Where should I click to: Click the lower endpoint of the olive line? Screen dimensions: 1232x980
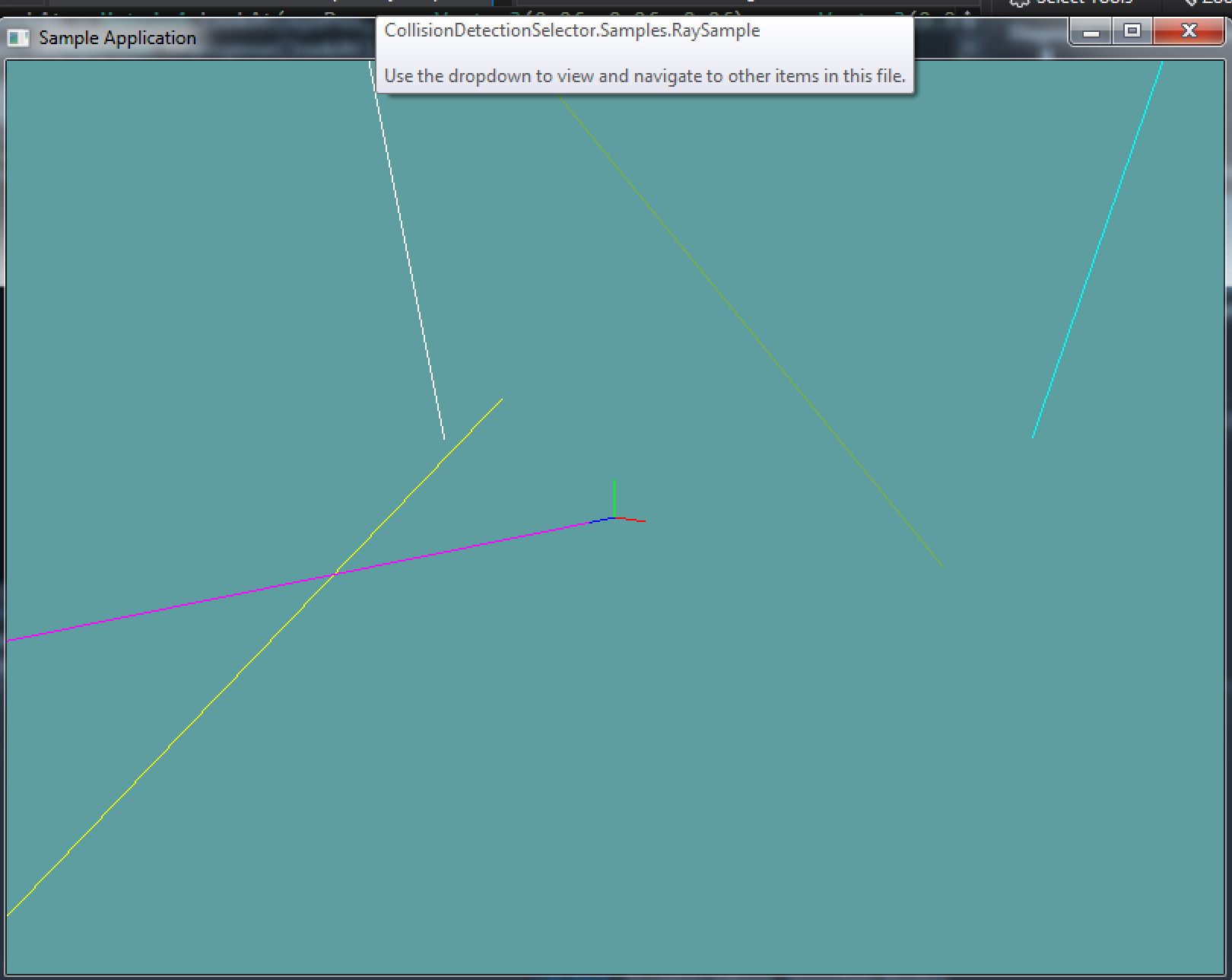click(942, 567)
